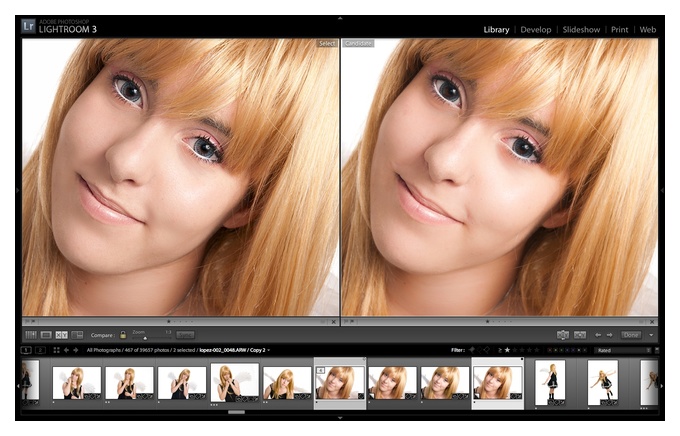This screenshot has width=680, height=436.
Task: Click filmstrip grid shortcut icon
Action: (x=56, y=350)
